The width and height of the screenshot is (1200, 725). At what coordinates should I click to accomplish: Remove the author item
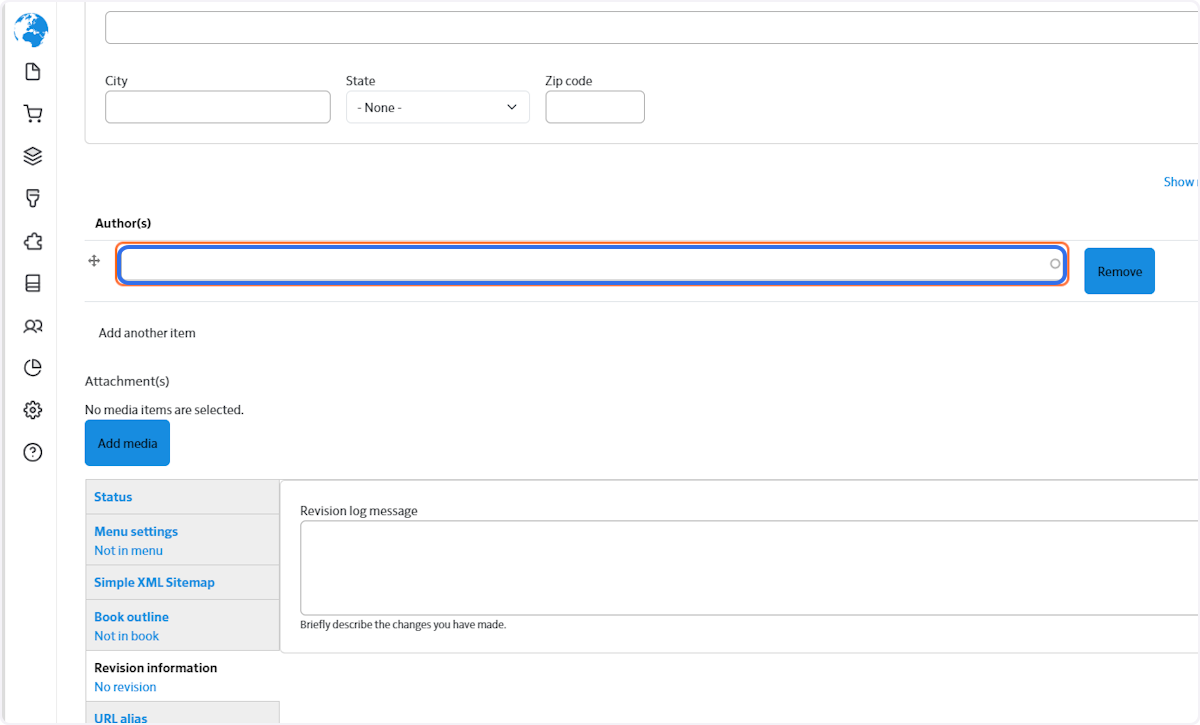click(x=1119, y=271)
